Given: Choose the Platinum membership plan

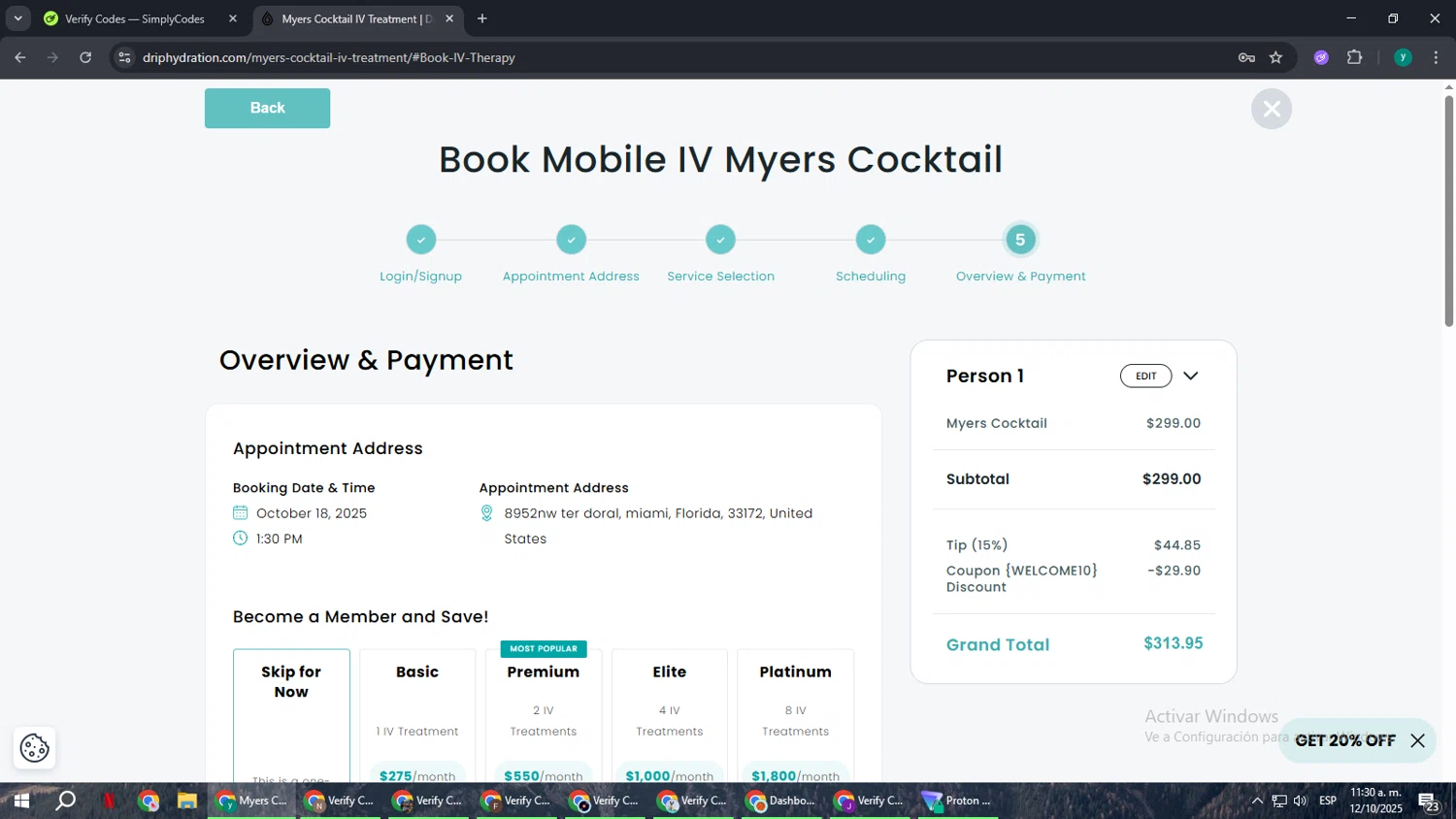Looking at the screenshot, I should [796, 716].
